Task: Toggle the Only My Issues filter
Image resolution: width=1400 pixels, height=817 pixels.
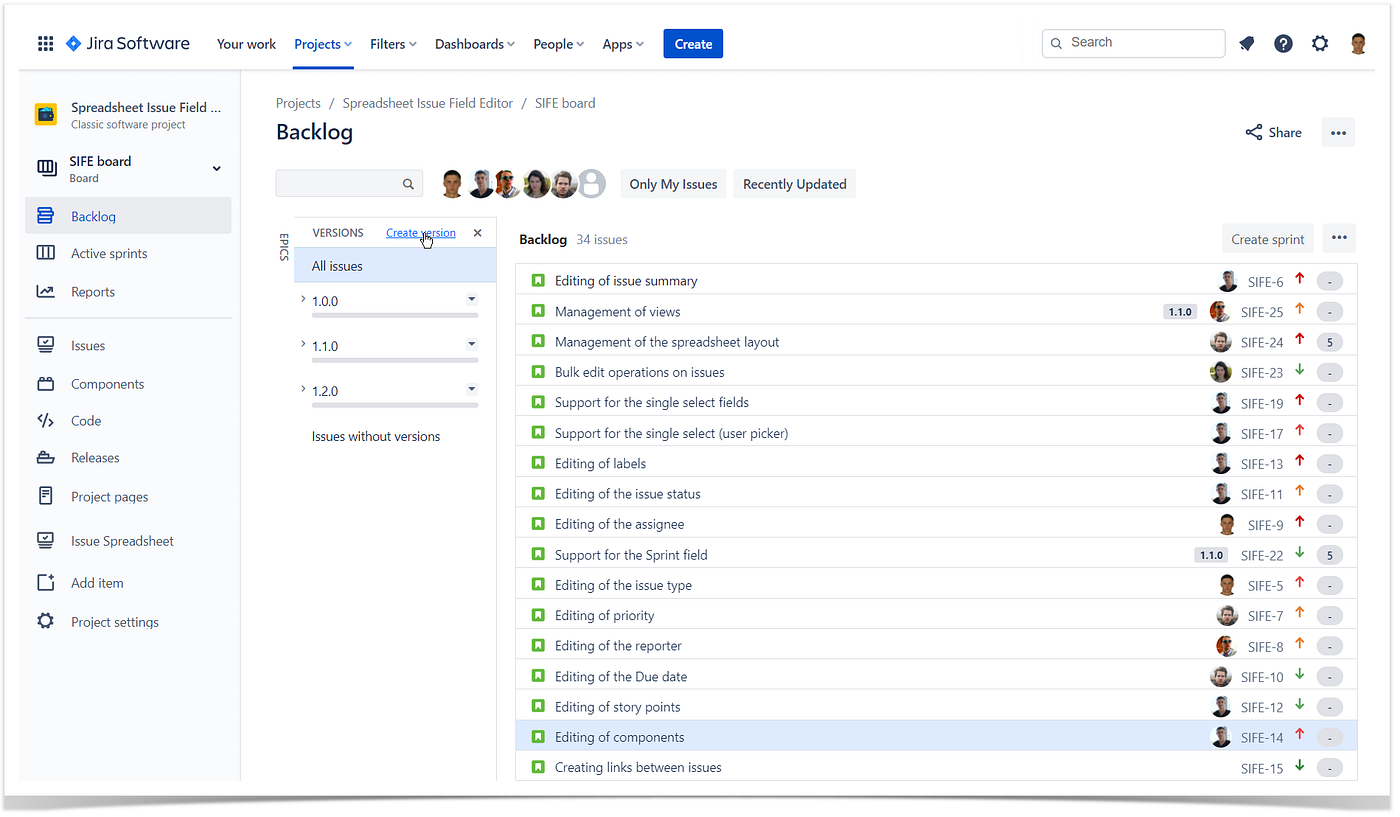Action: (x=673, y=184)
